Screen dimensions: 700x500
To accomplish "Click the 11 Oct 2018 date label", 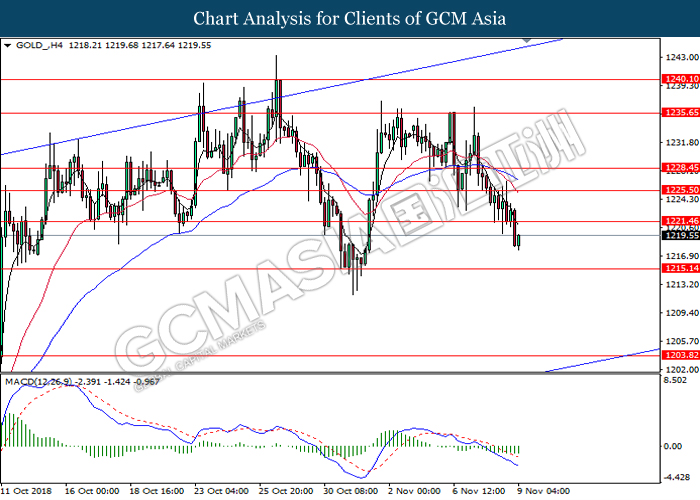I will pos(26,491).
